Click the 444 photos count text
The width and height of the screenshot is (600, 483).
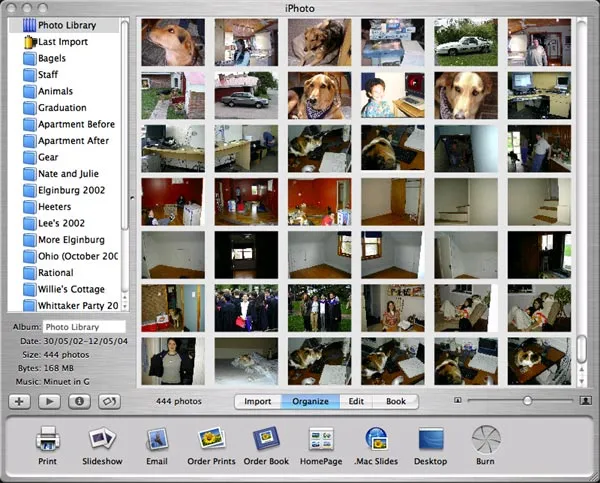pyautogui.click(x=179, y=401)
